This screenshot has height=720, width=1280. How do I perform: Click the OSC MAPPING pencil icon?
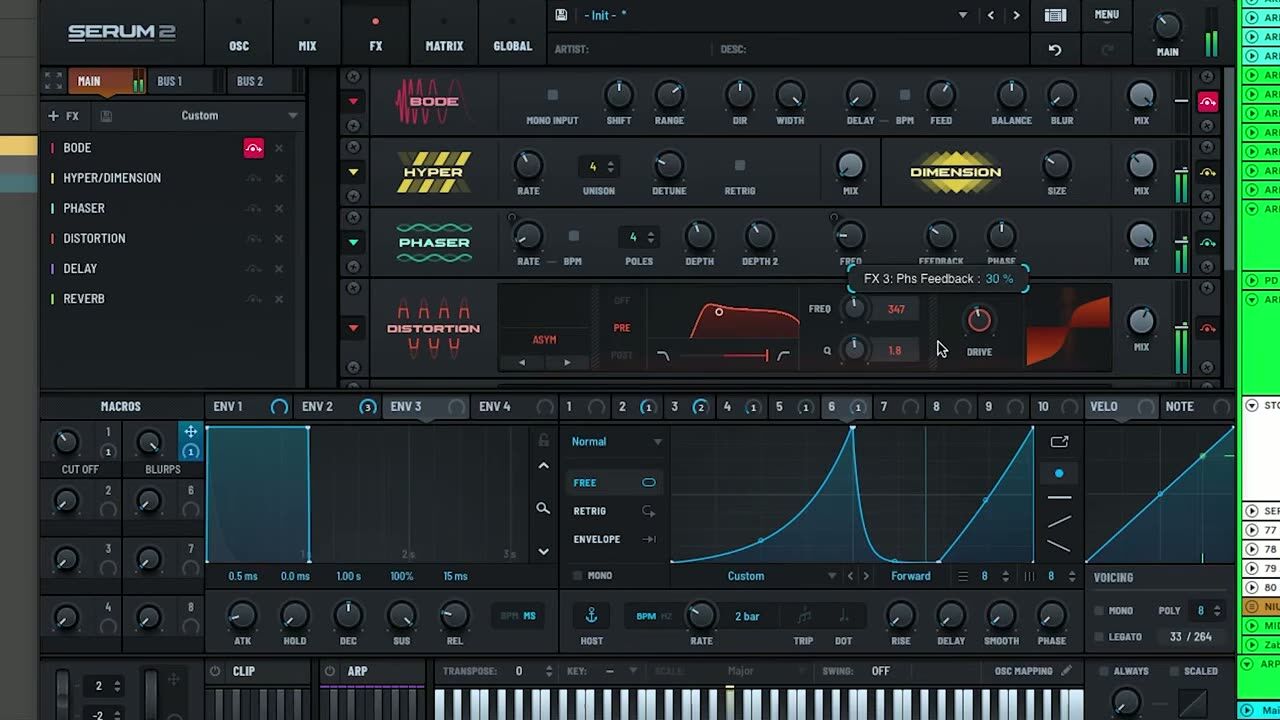pyautogui.click(x=1067, y=671)
